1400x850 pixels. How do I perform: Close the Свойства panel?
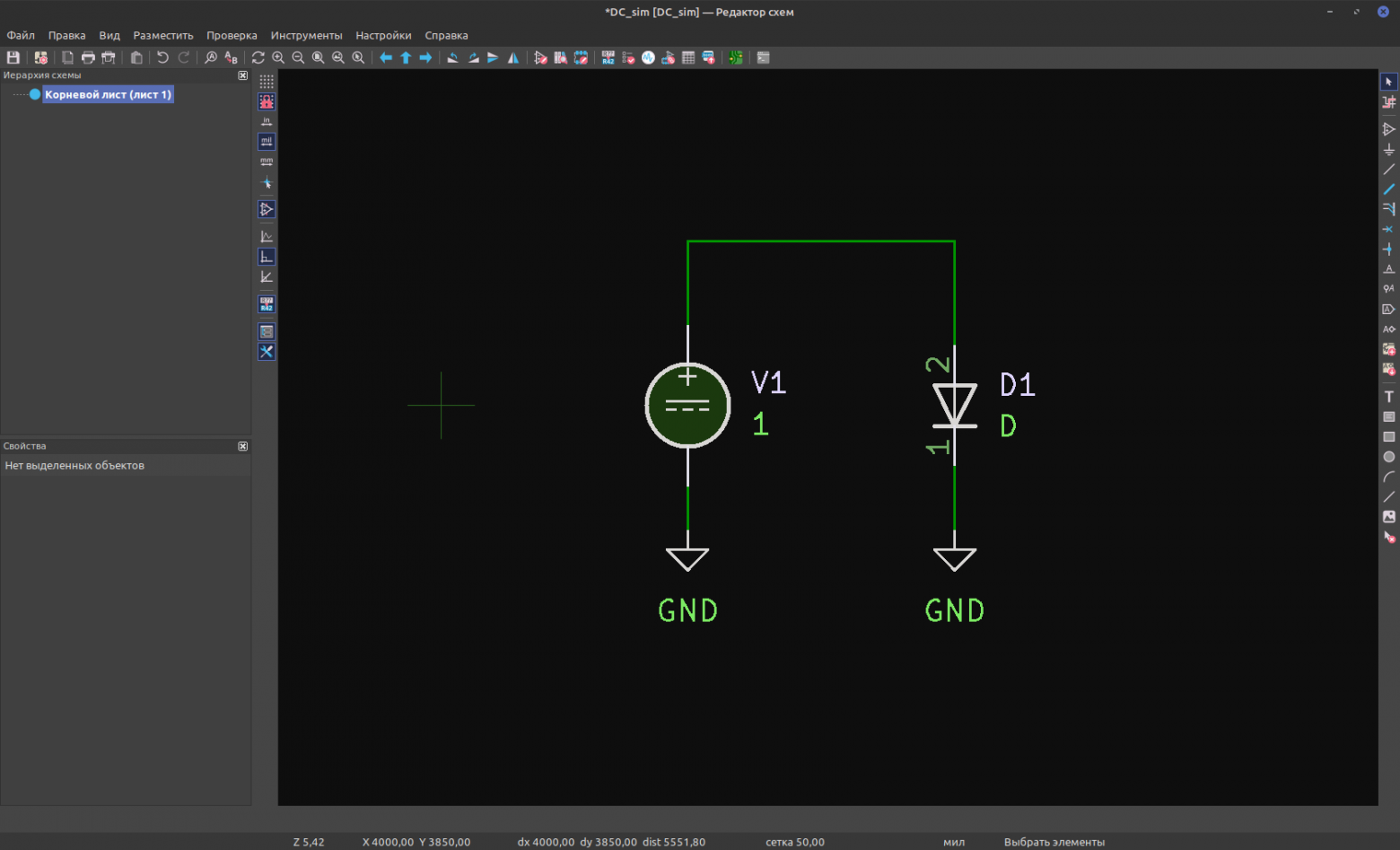coord(242,446)
